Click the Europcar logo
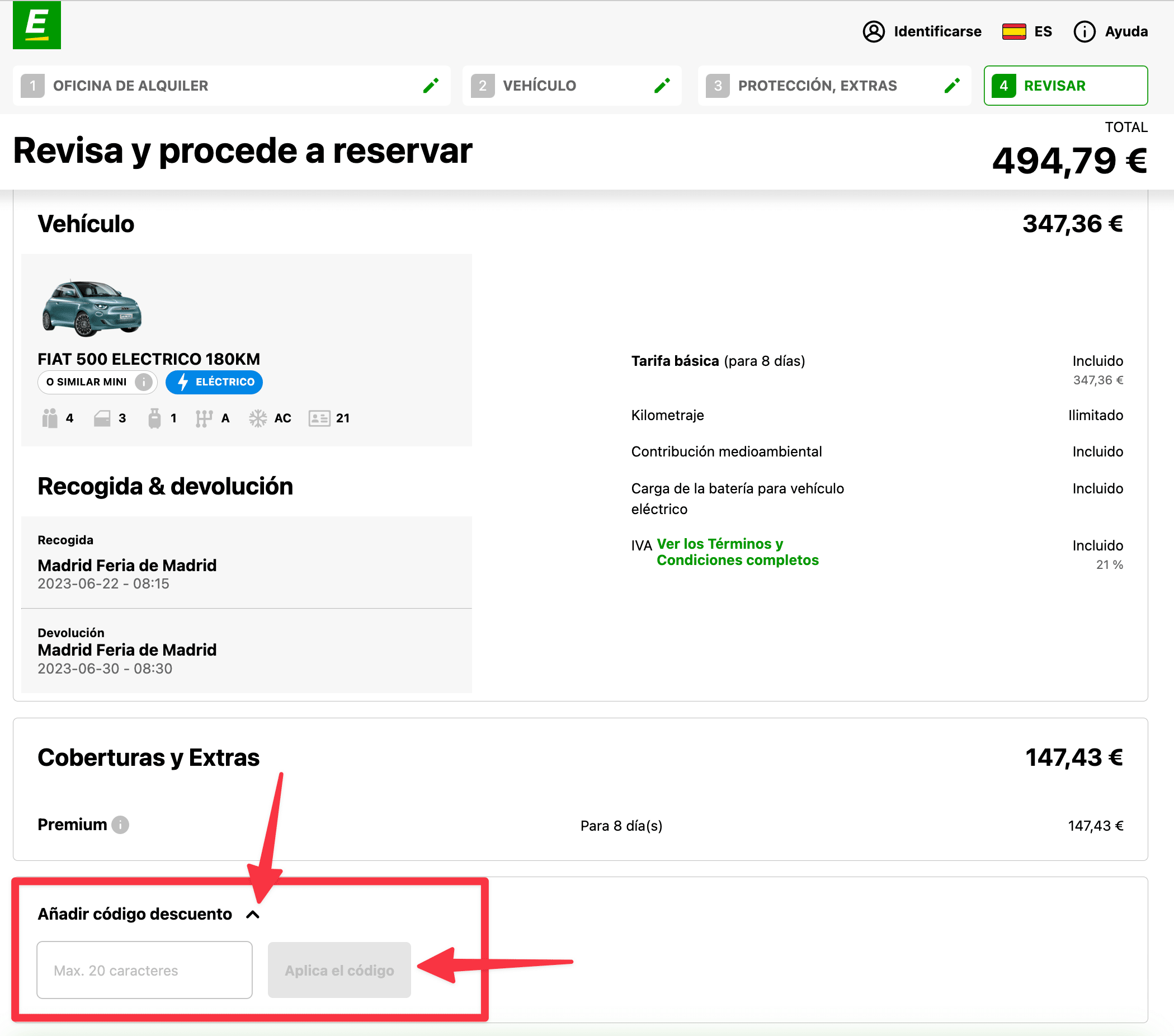This screenshot has height=1036, width=1174. point(37,25)
